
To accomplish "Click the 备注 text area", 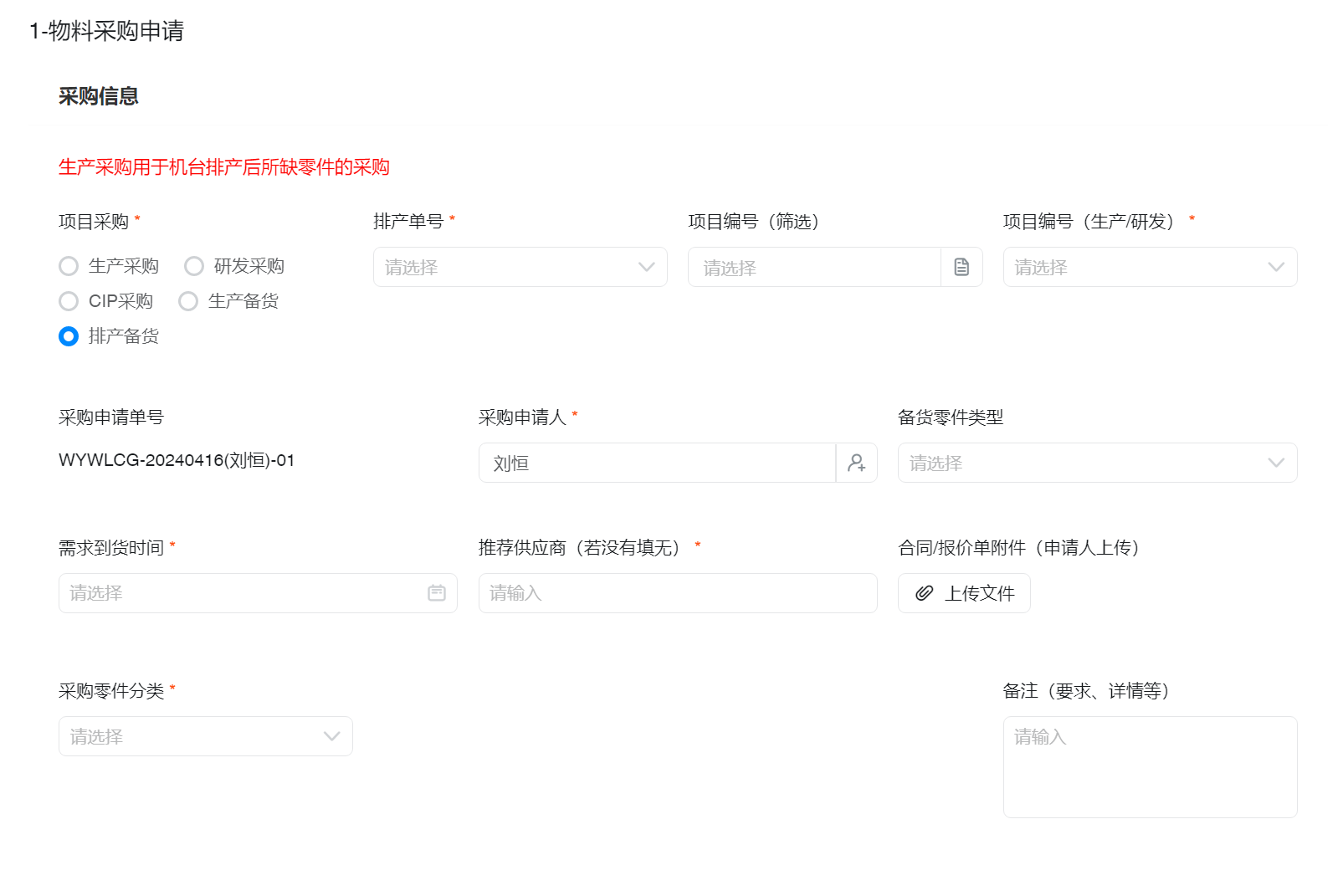I will [x=1150, y=767].
